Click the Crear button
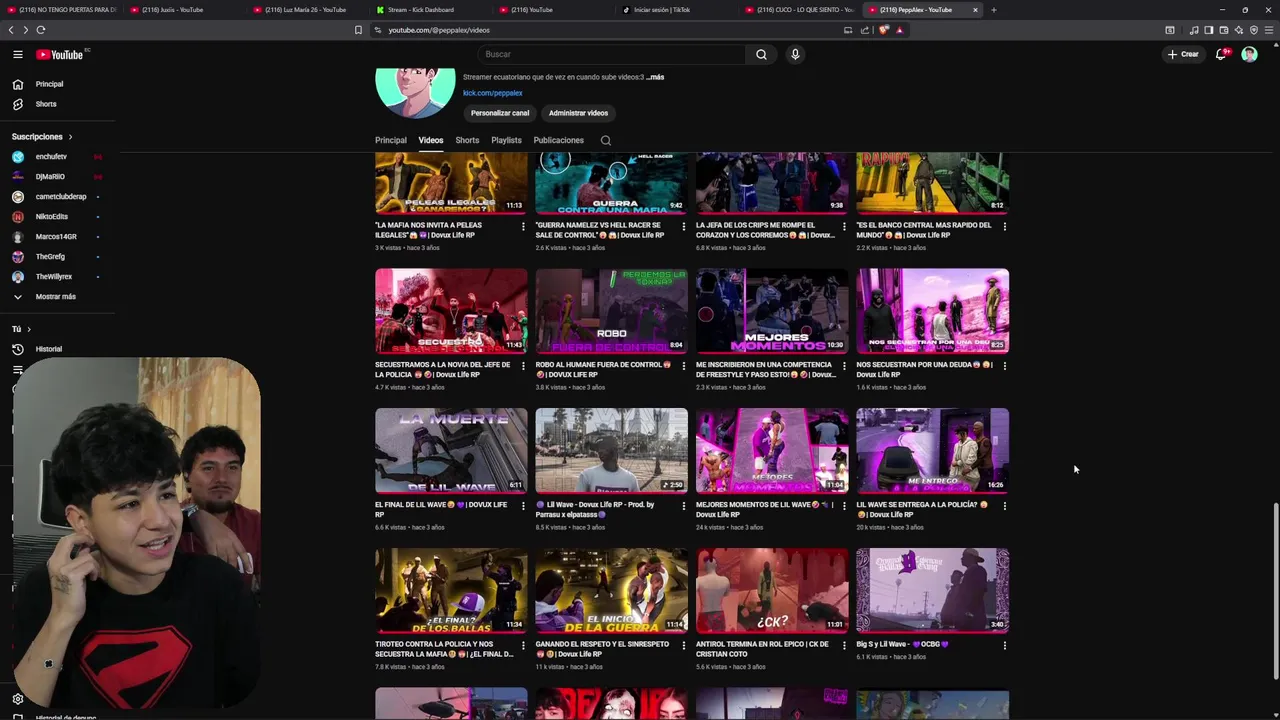 (x=1183, y=54)
